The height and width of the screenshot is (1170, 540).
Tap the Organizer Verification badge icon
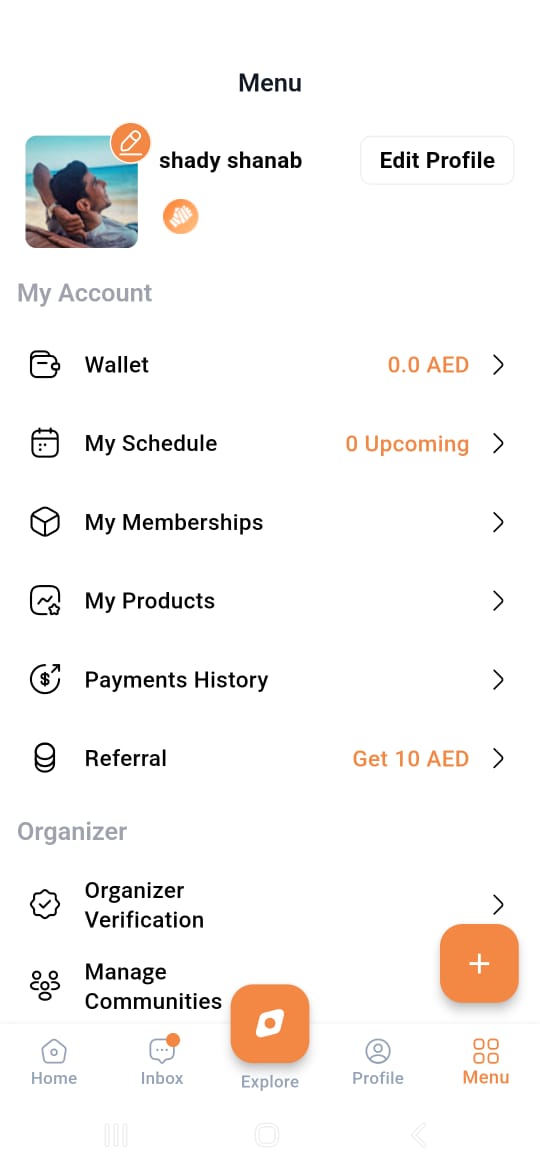coord(45,905)
